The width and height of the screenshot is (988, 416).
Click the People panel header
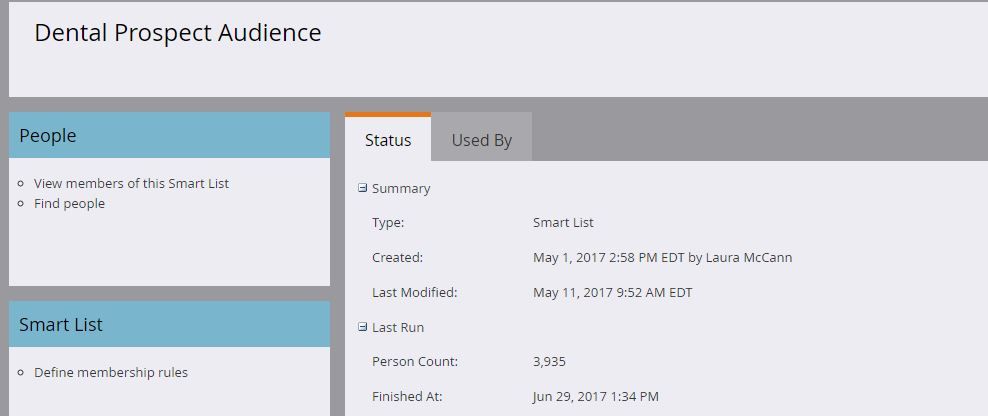point(169,136)
